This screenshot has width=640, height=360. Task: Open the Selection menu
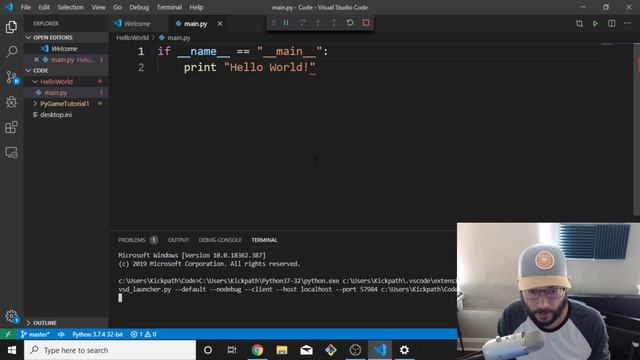[70, 7]
